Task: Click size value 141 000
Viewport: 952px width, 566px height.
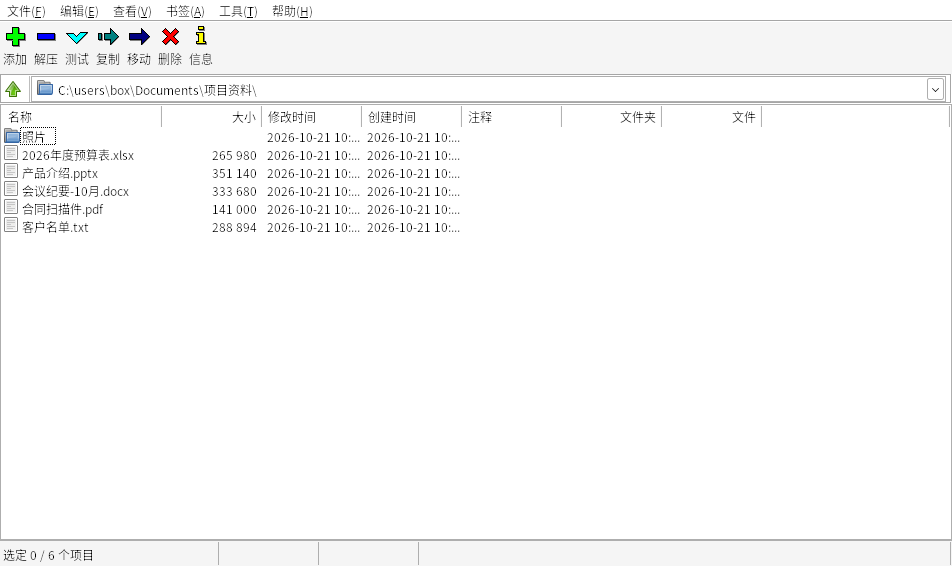Action: (234, 210)
